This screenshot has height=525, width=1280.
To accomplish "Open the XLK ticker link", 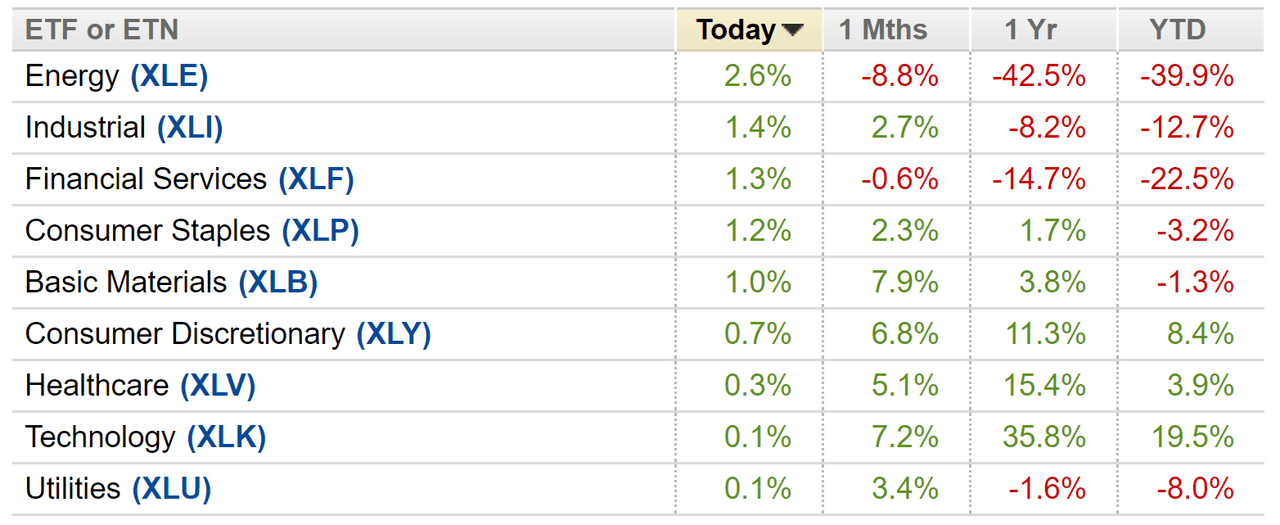I will [x=227, y=437].
